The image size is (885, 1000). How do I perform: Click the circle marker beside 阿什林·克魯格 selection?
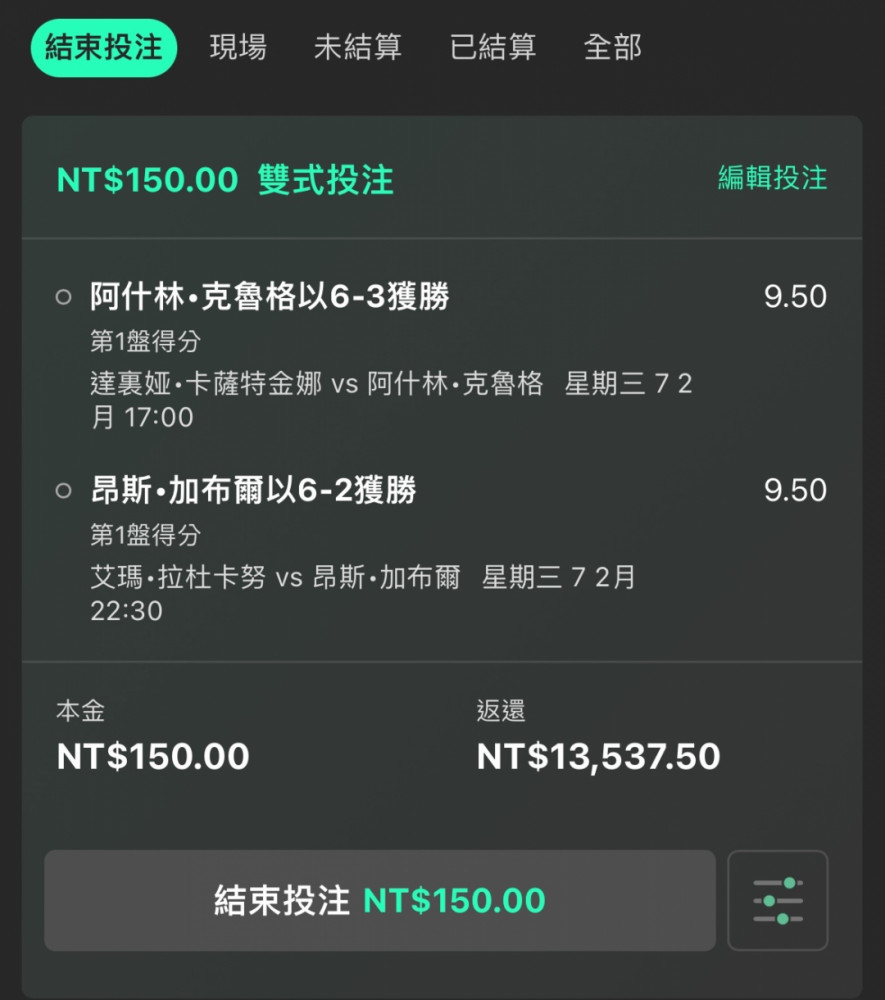pos(63,297)
